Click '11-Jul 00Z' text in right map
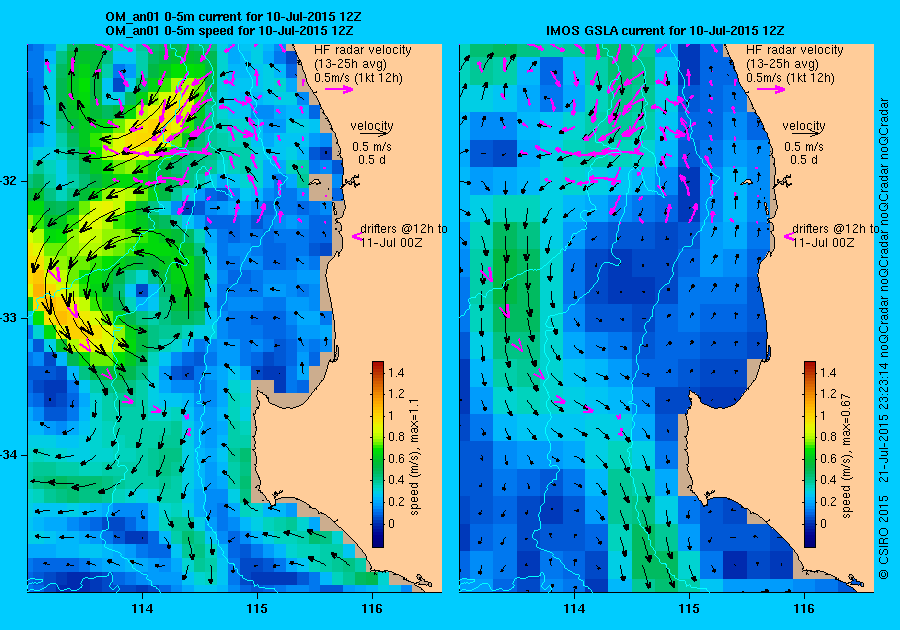 pyautogui.click(x=823, y=243)
